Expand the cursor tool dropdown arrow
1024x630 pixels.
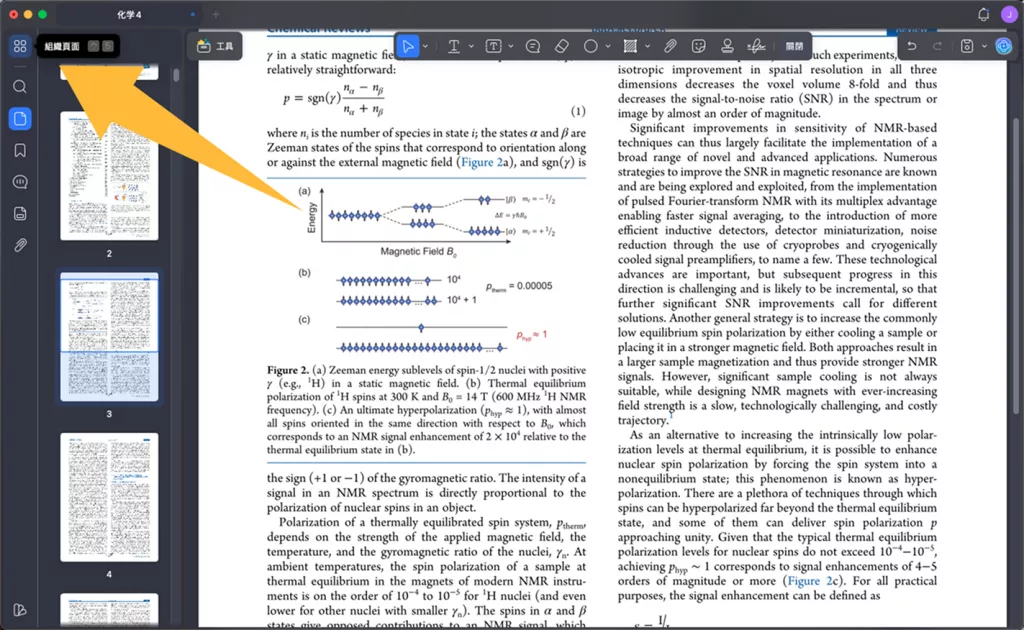pyautogui.click(x=425, y=46)
